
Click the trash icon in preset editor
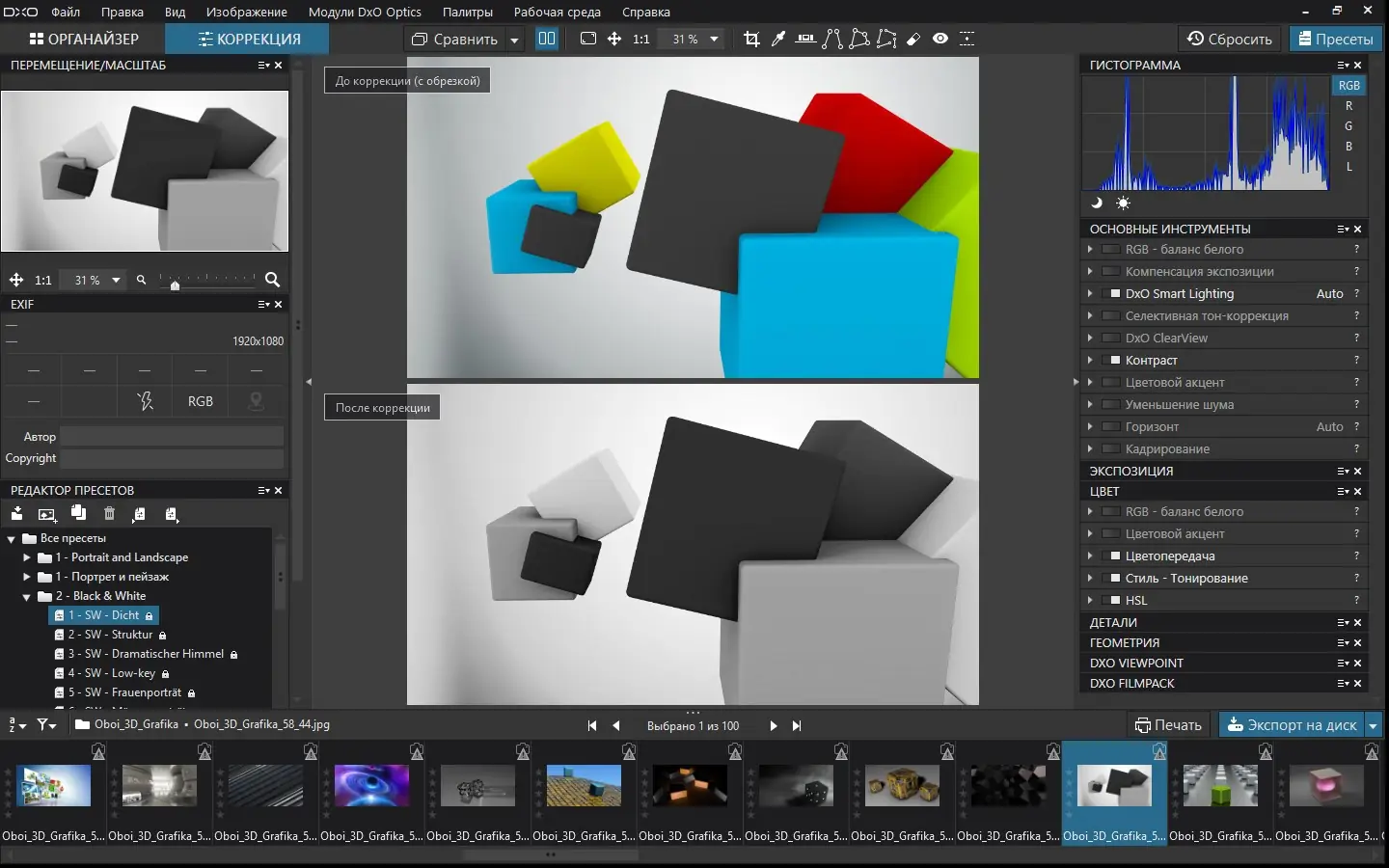[109, 514]
